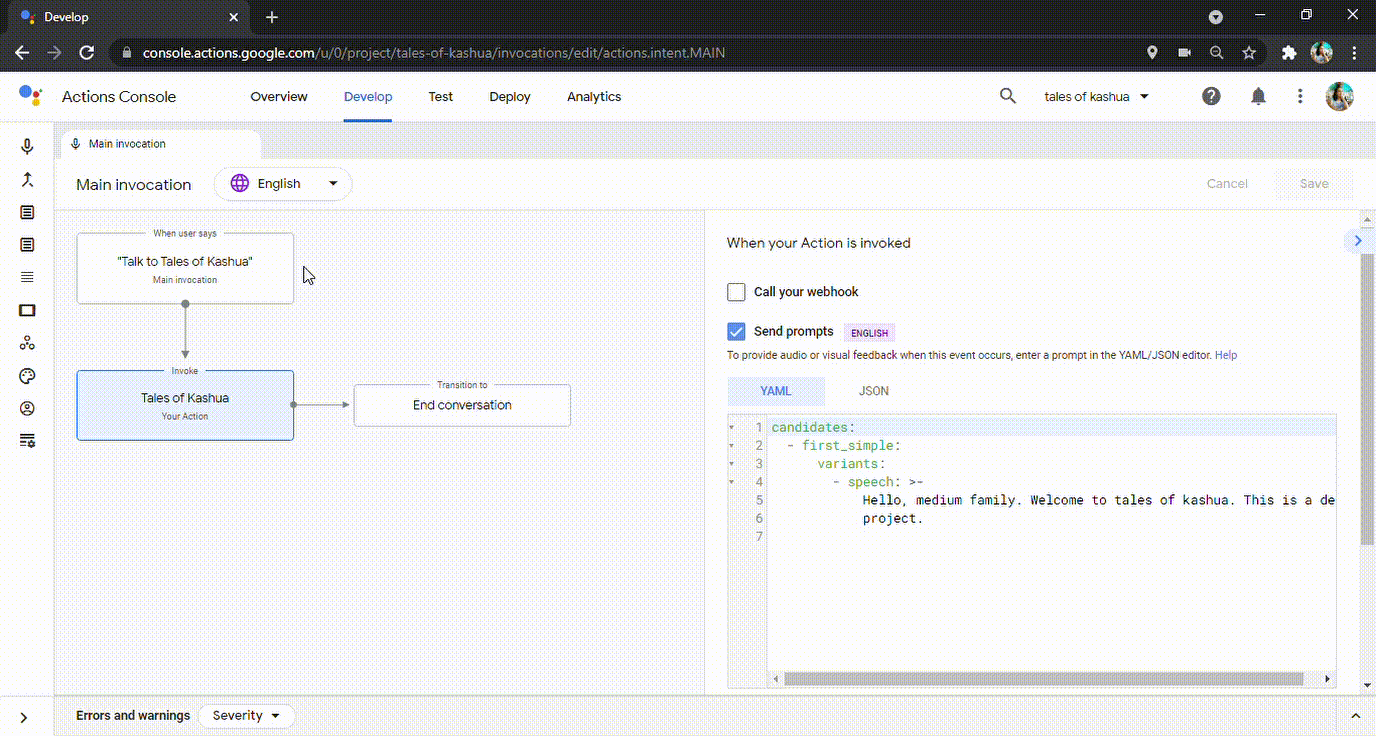Image resolution: width=1376 pixels, height=736 pixels.
Task: Reload the page
Action: (87, 53)
